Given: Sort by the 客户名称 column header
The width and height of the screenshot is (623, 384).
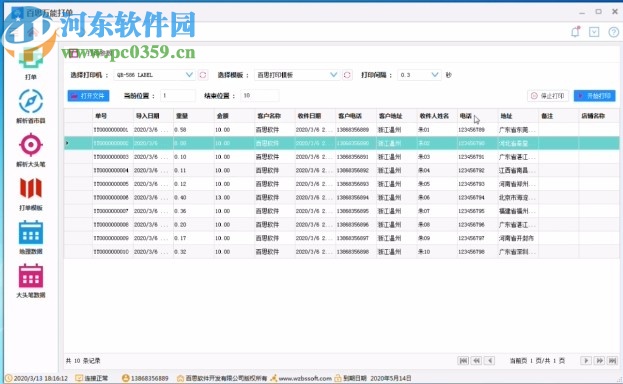Looking at the screenshot, I should click(x=275, y=116).
